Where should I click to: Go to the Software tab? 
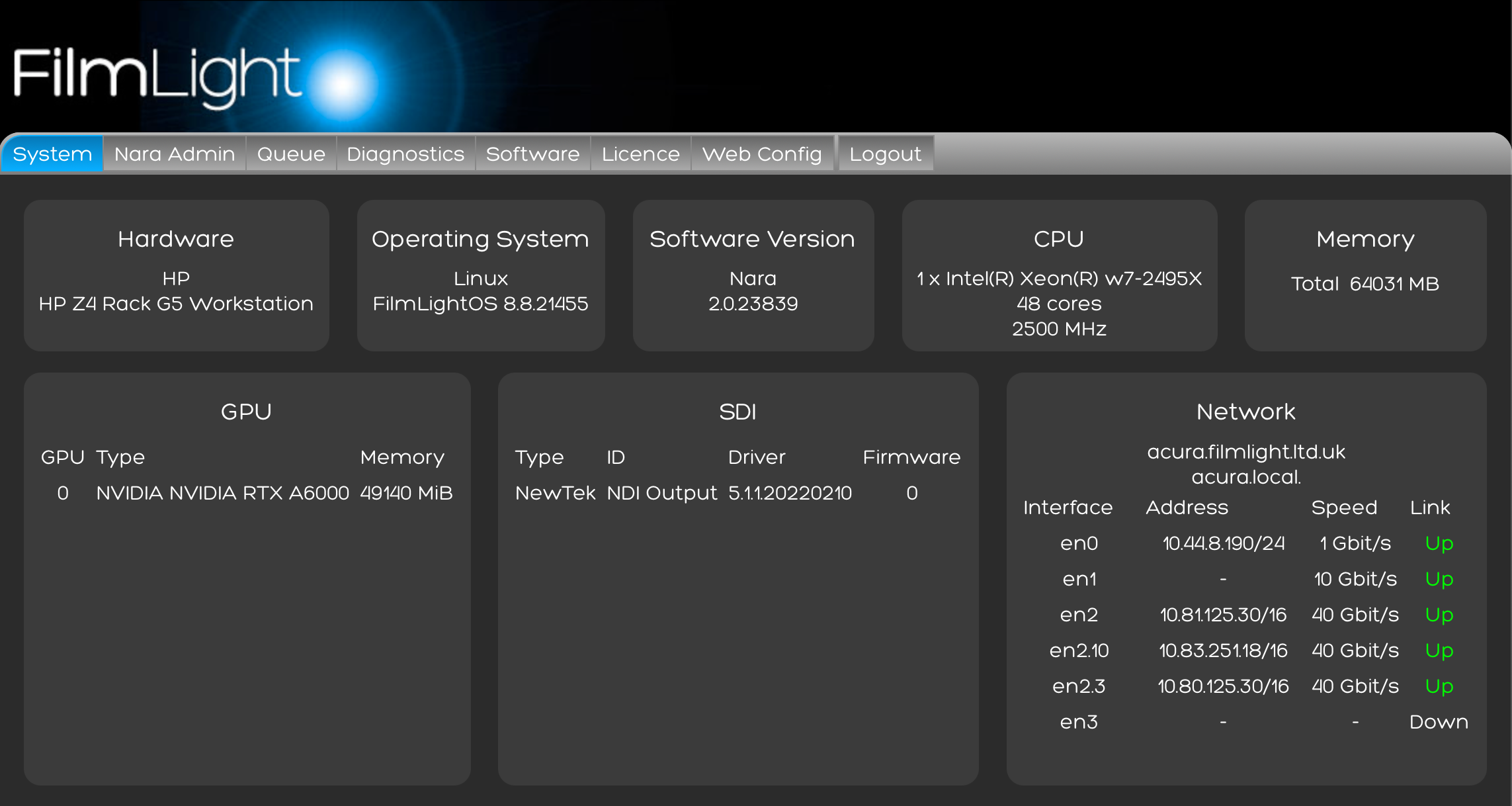tap(532, 154)
